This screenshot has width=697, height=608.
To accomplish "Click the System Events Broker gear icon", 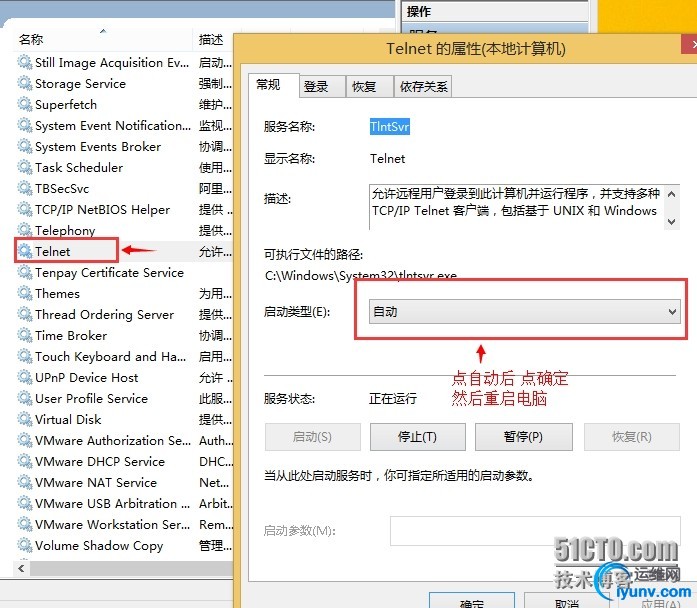I will point(24,146).
